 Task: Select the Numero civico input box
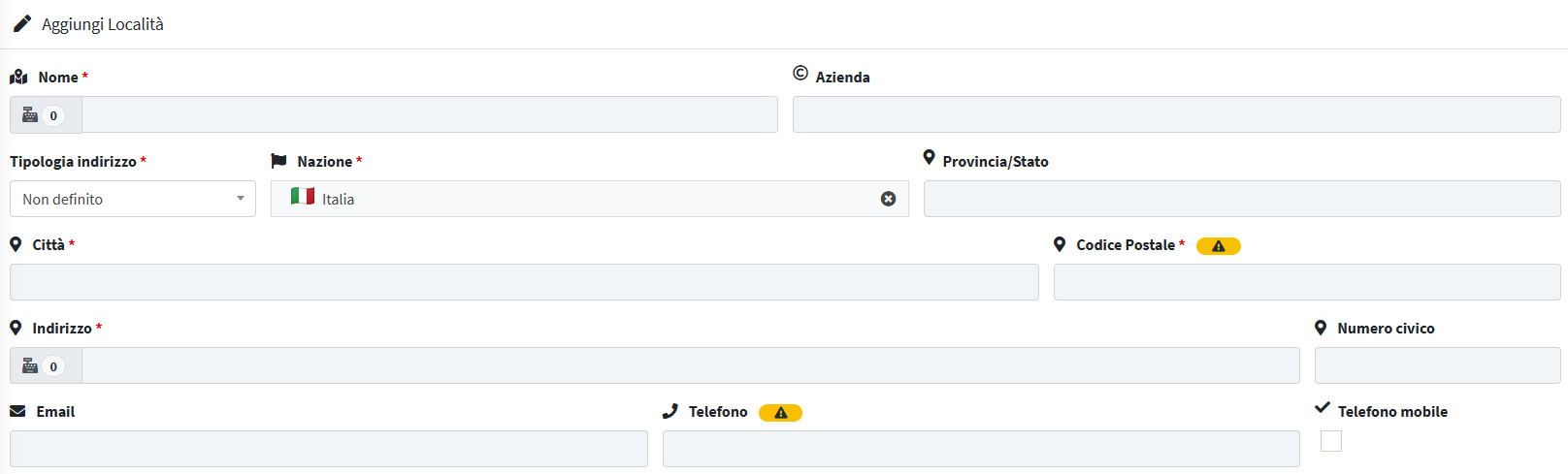coord(1438,365)
